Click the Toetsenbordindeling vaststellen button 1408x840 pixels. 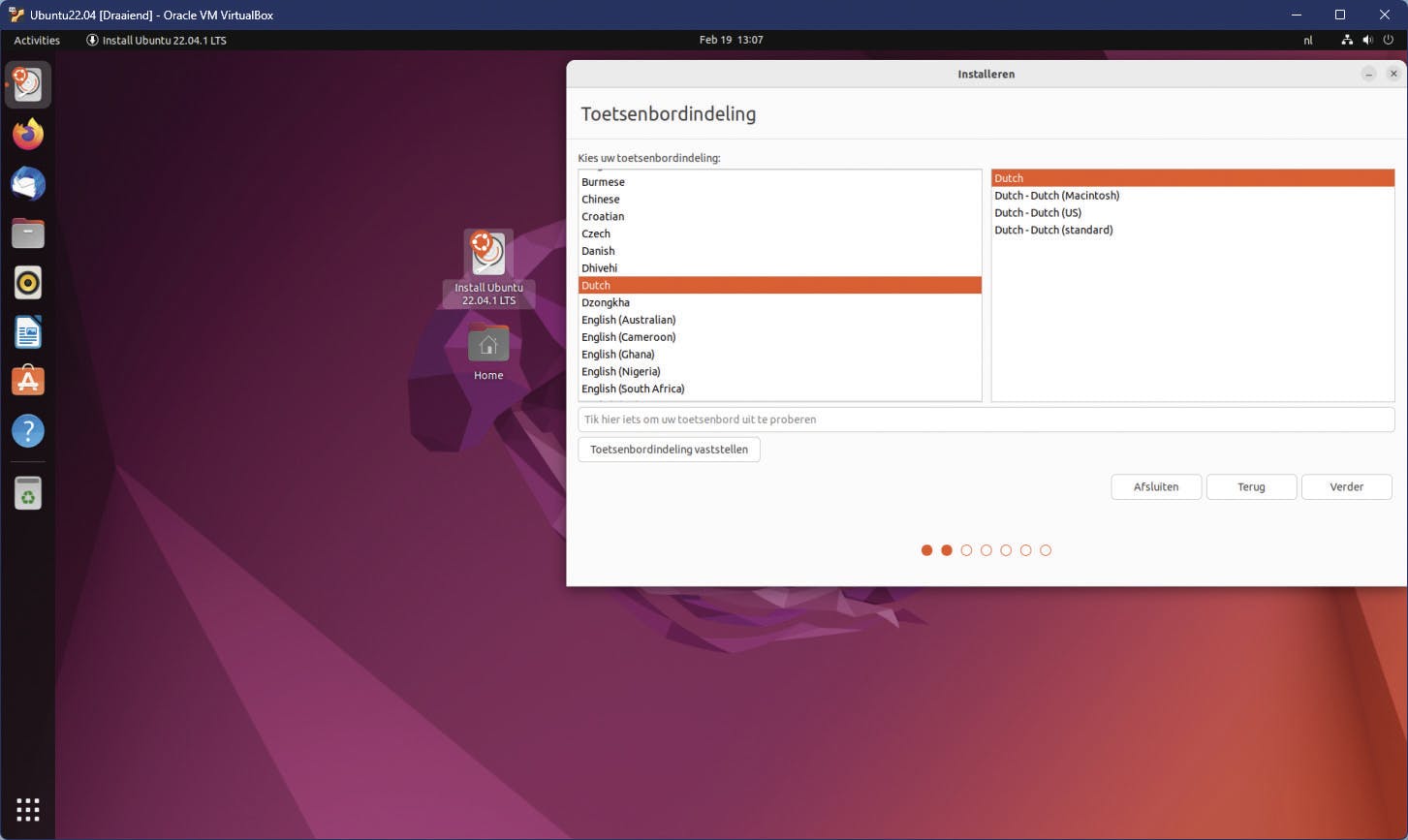669,450
